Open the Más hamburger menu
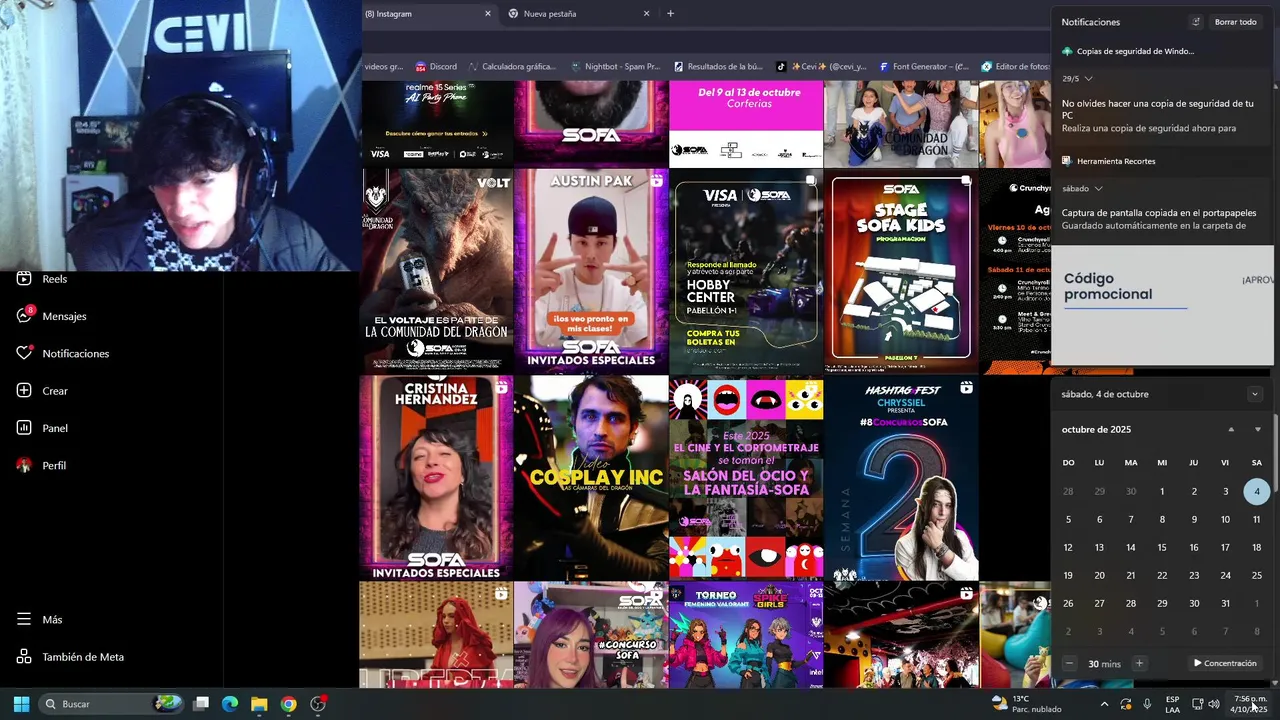1280x720 pixels. (x=24, y=619)
